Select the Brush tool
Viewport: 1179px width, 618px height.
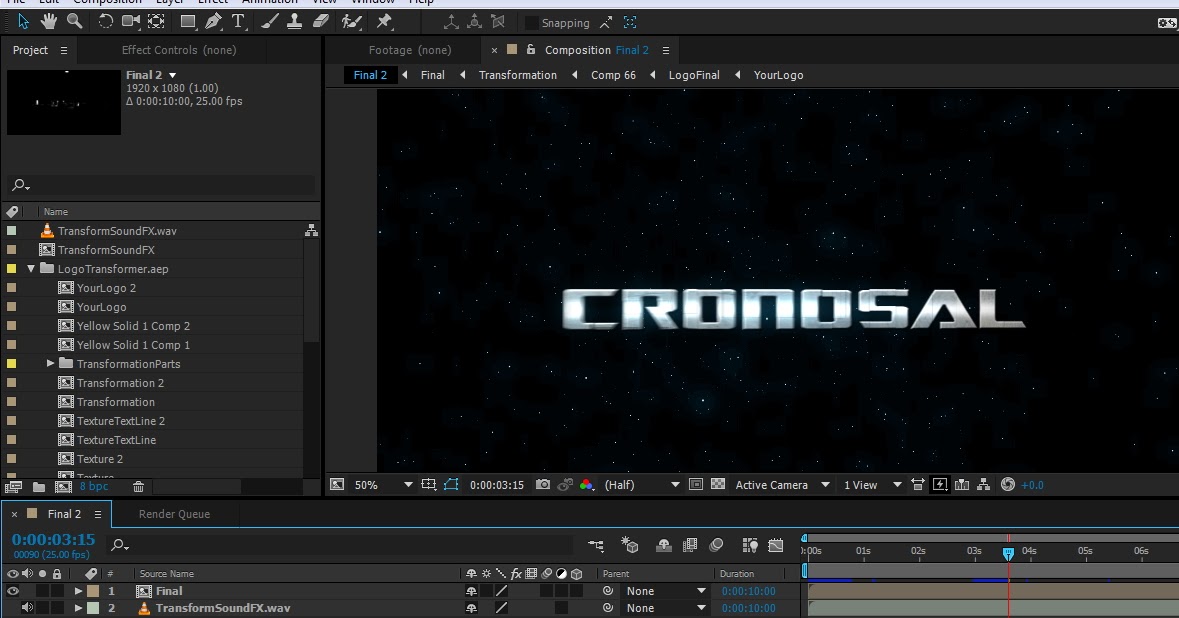click(269, 22)
